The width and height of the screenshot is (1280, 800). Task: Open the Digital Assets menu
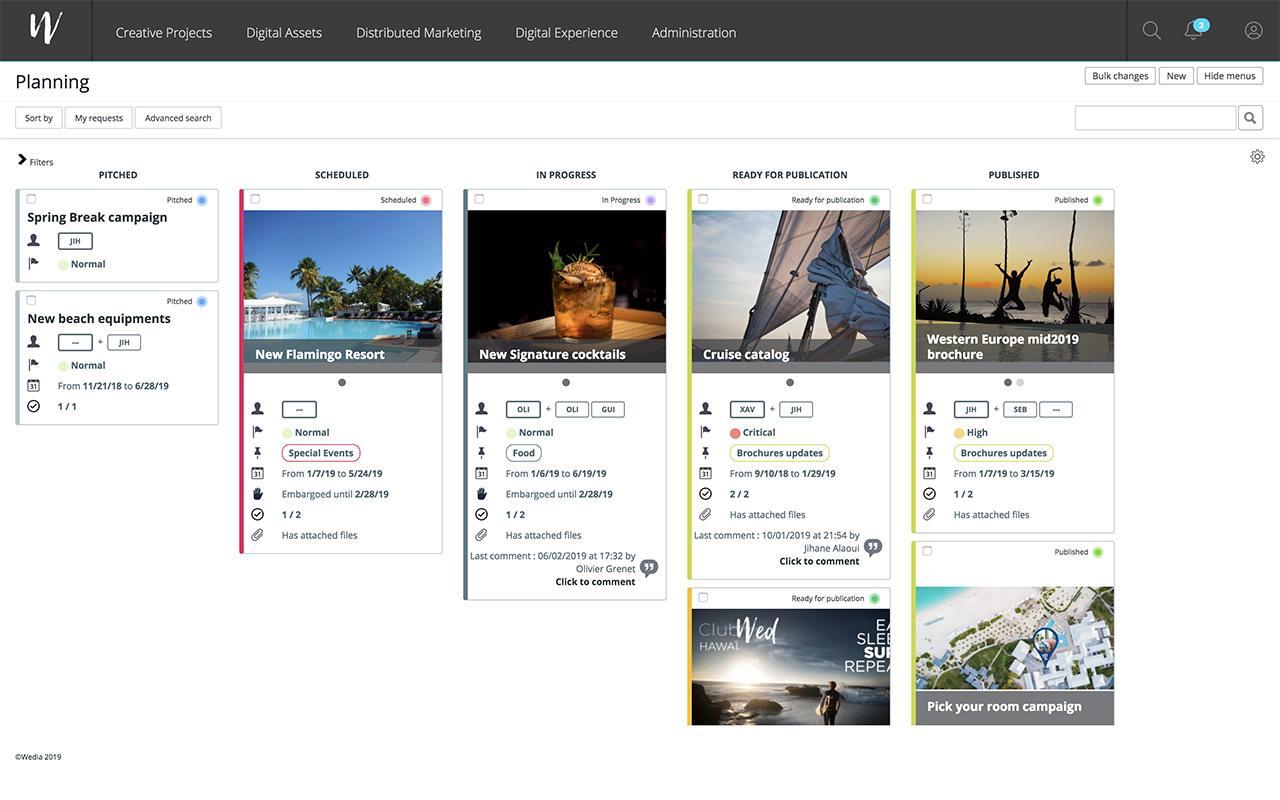click(283, 31)
